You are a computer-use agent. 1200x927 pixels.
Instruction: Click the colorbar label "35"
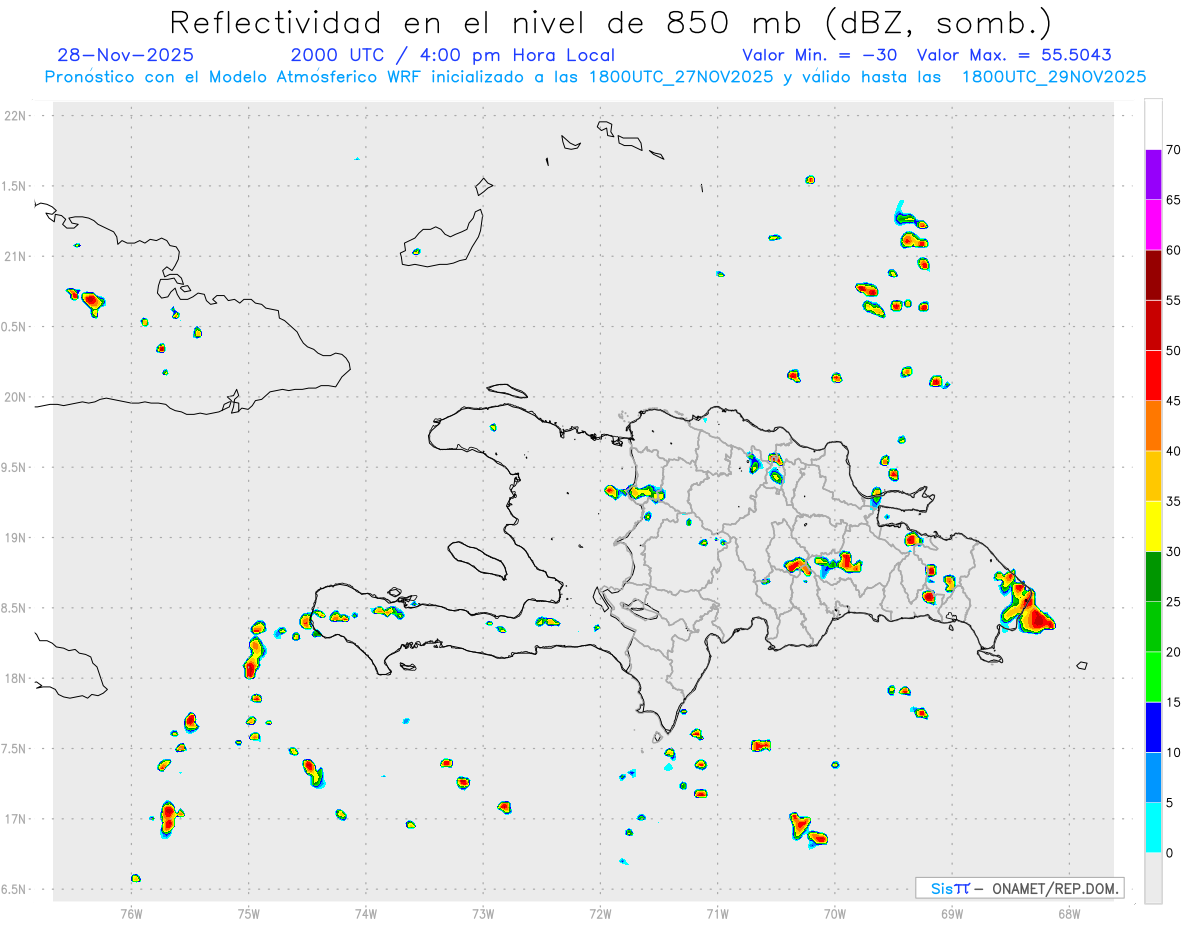(x=1174, y=501)
